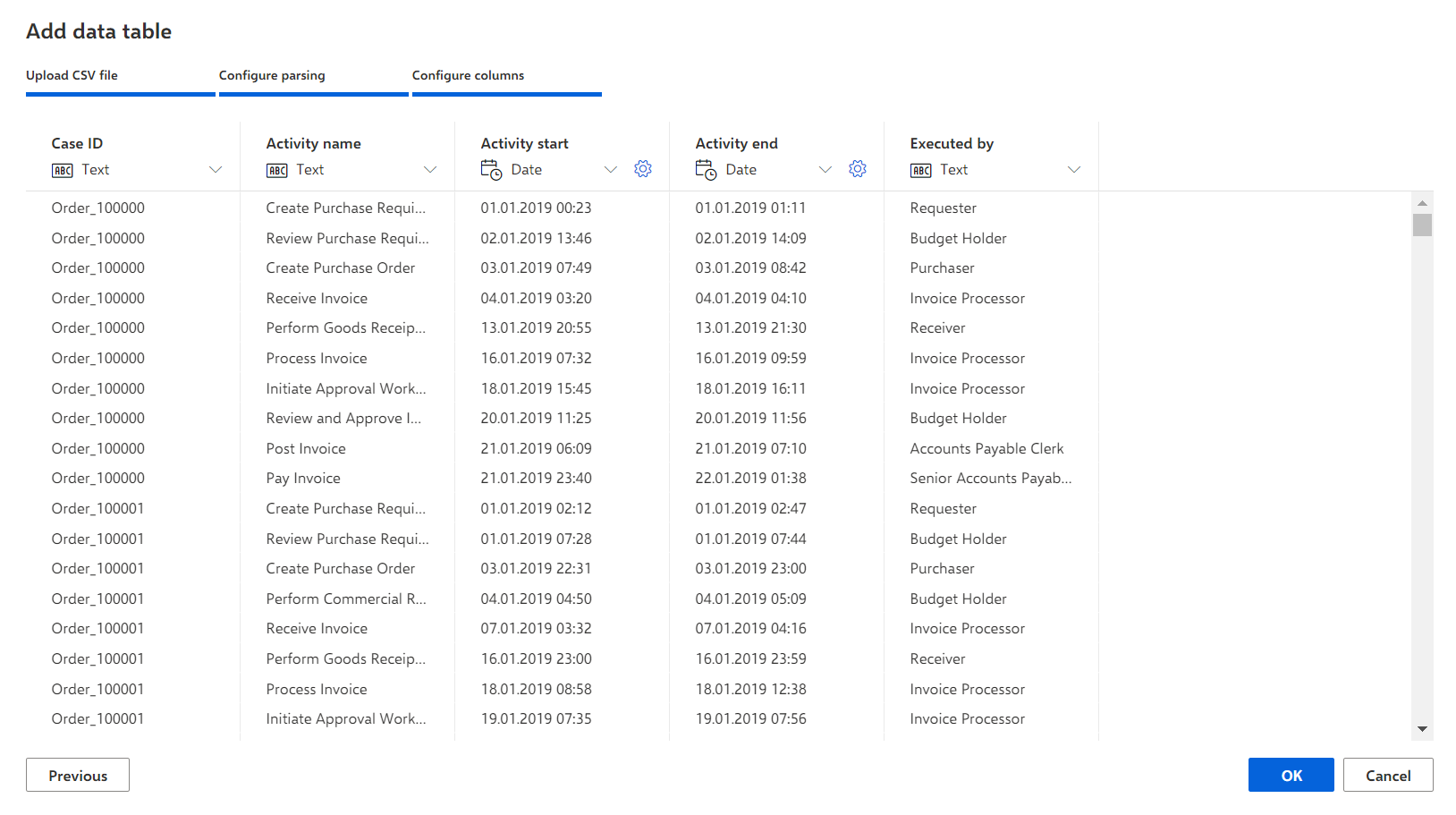Open Activity end date format settings gear
The width and height of the screenshot is (1456, 815).
pos(858,169)
